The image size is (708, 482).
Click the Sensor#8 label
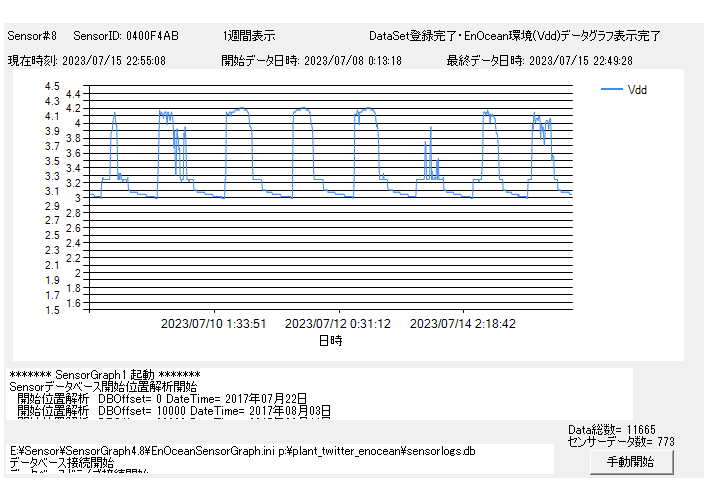(32, 36)
